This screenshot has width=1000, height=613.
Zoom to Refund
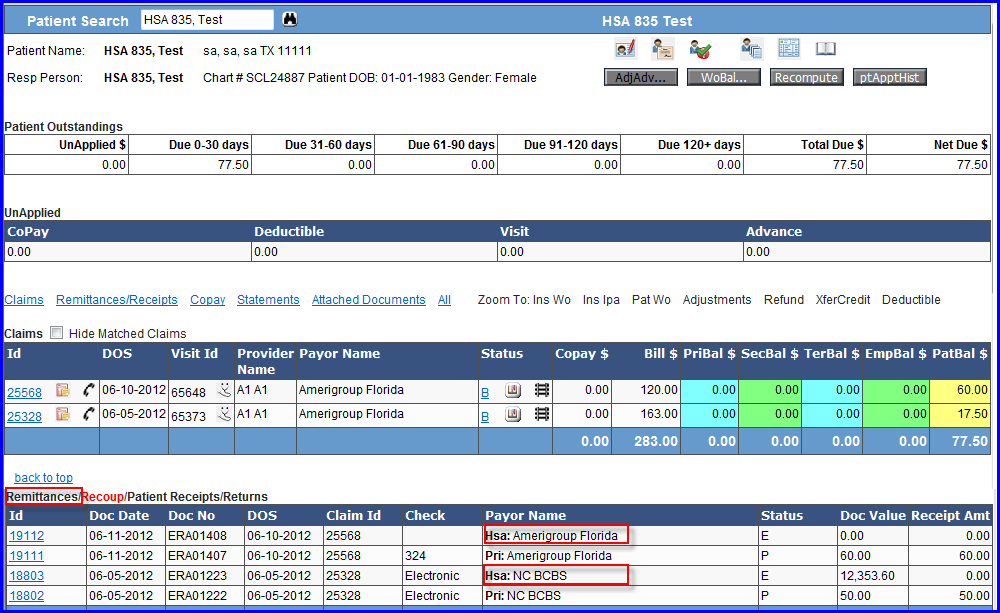(784, 300)
